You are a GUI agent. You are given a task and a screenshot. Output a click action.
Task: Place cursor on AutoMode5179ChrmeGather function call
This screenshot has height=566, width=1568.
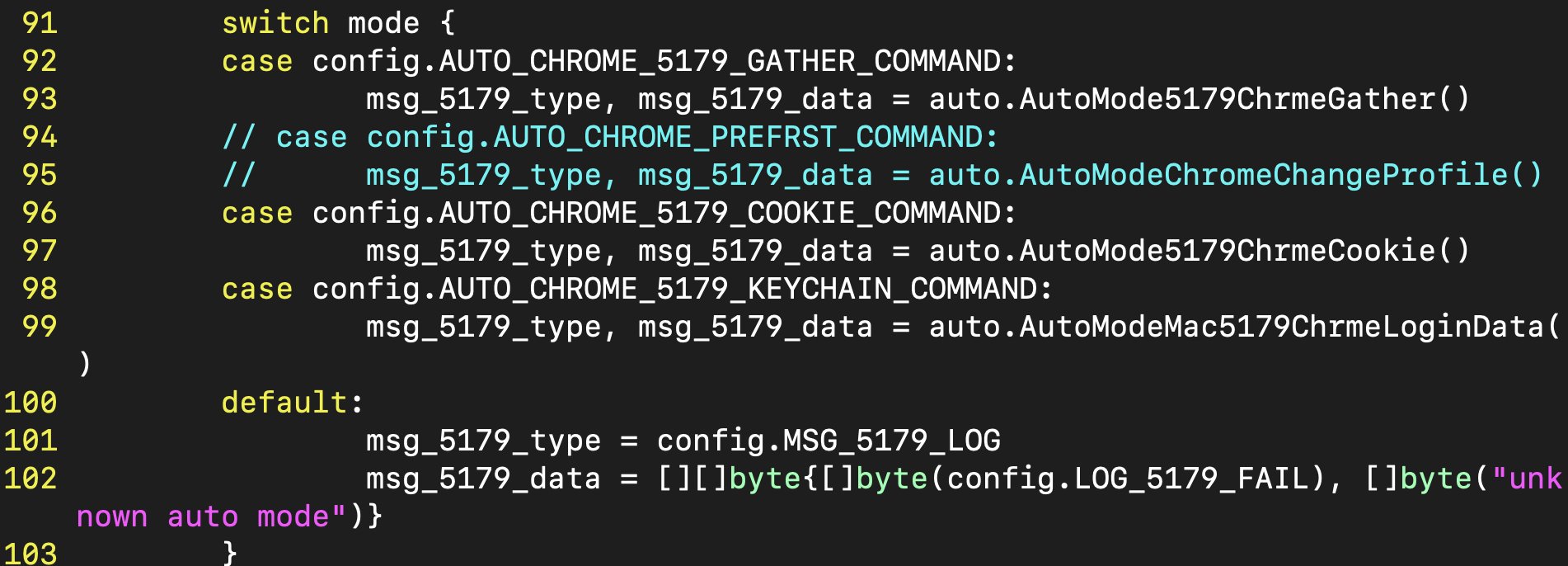(1226, 99)
